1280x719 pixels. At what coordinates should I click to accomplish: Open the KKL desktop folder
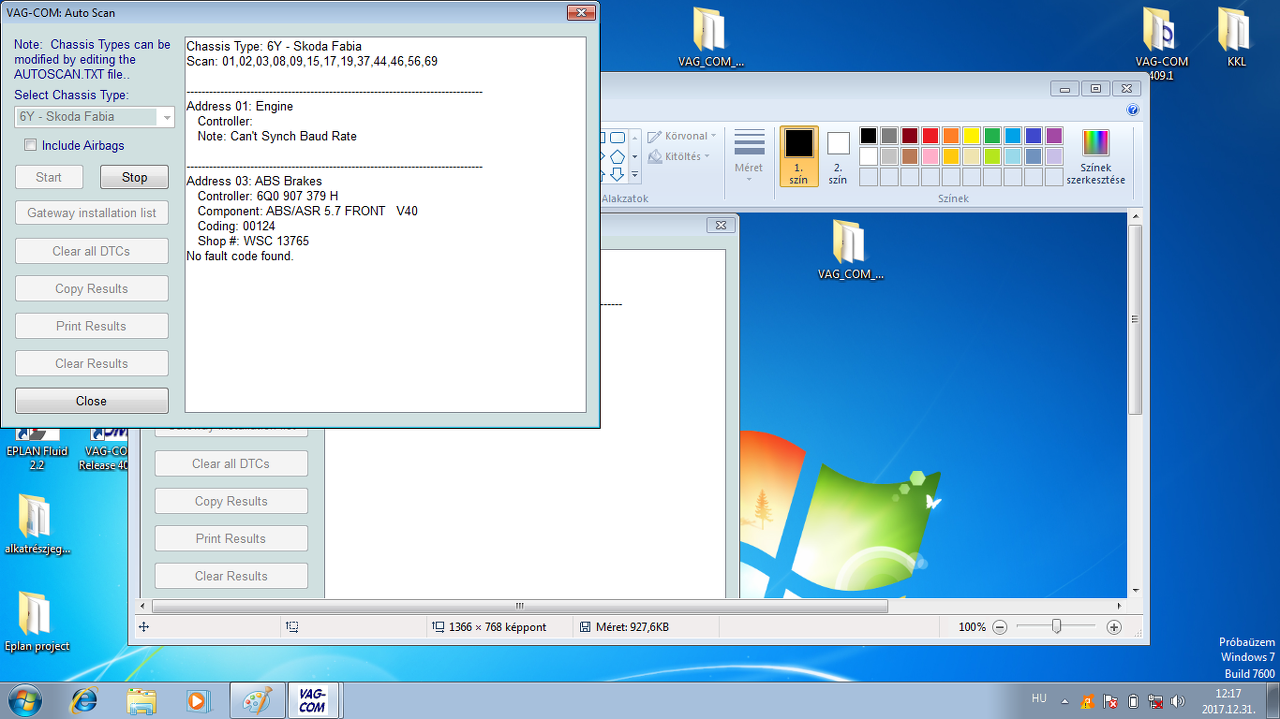pos(1236,38)
